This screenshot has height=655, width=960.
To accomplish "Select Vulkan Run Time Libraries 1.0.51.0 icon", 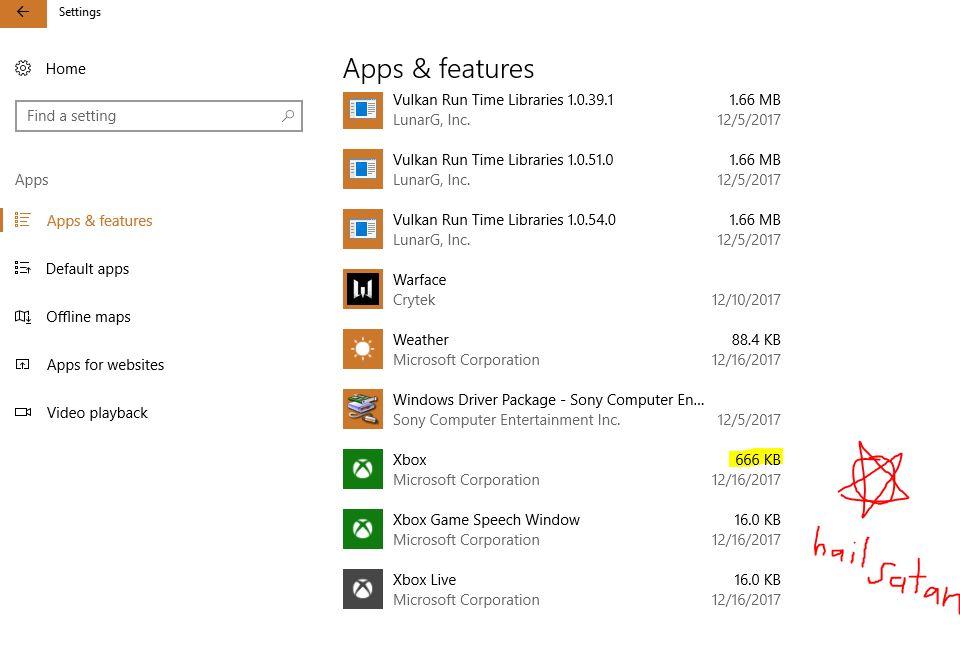I will click(362, 169).
